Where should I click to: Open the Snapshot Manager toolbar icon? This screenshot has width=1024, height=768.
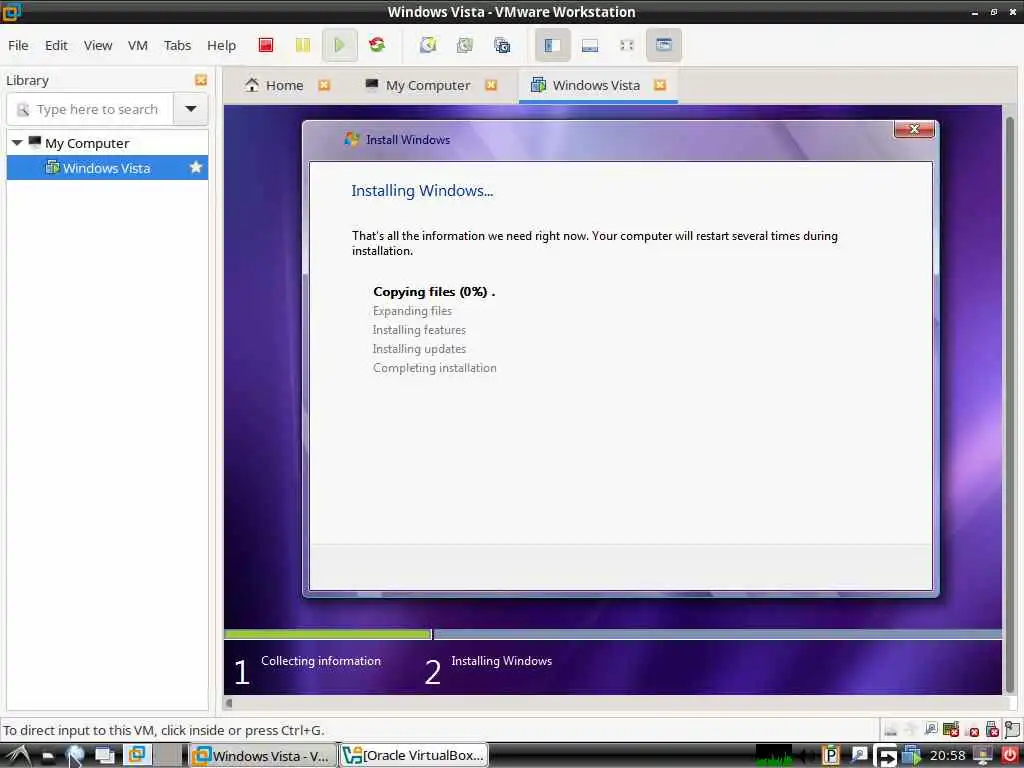point(502,45)
